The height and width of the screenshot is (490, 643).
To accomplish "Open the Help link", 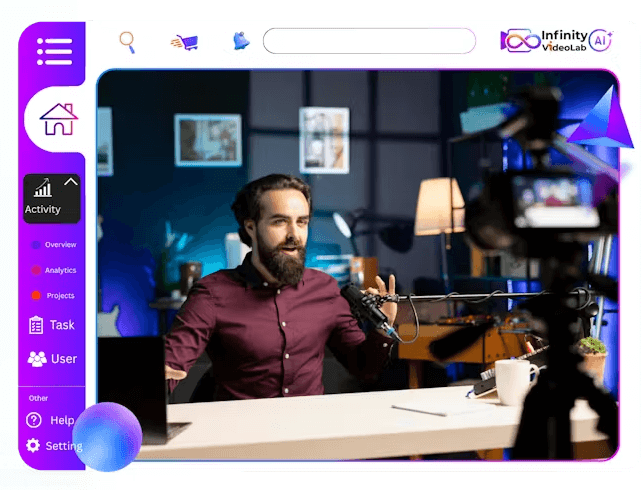I will (62, 420).
